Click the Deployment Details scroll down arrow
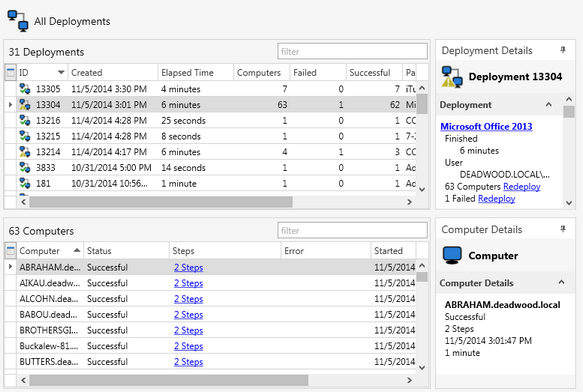Screen dimensions: 583x392 569,203
